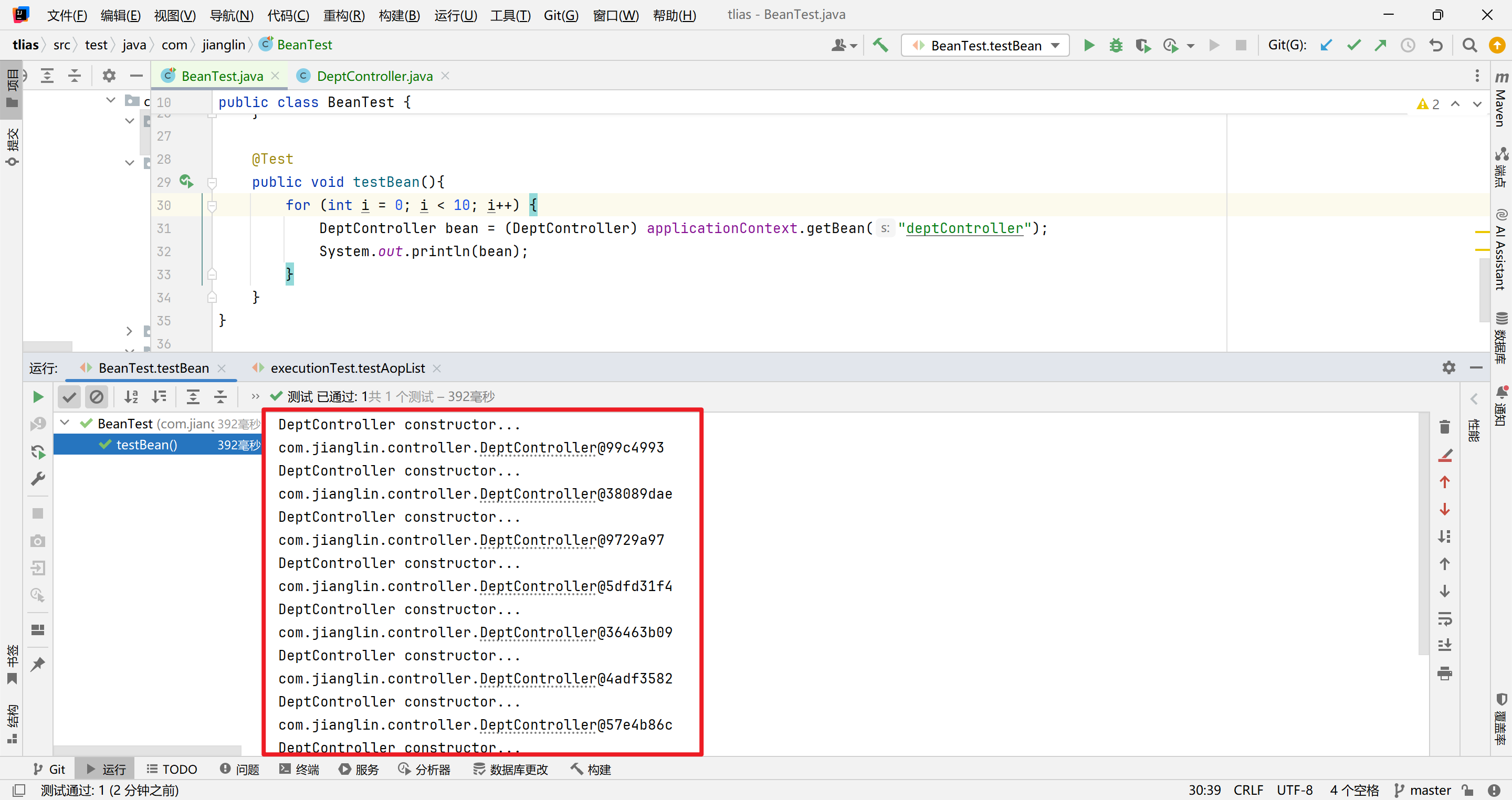Open the 文件(F) menu
Viewport: 1512px width, 800px height.
tap(67, 15)
